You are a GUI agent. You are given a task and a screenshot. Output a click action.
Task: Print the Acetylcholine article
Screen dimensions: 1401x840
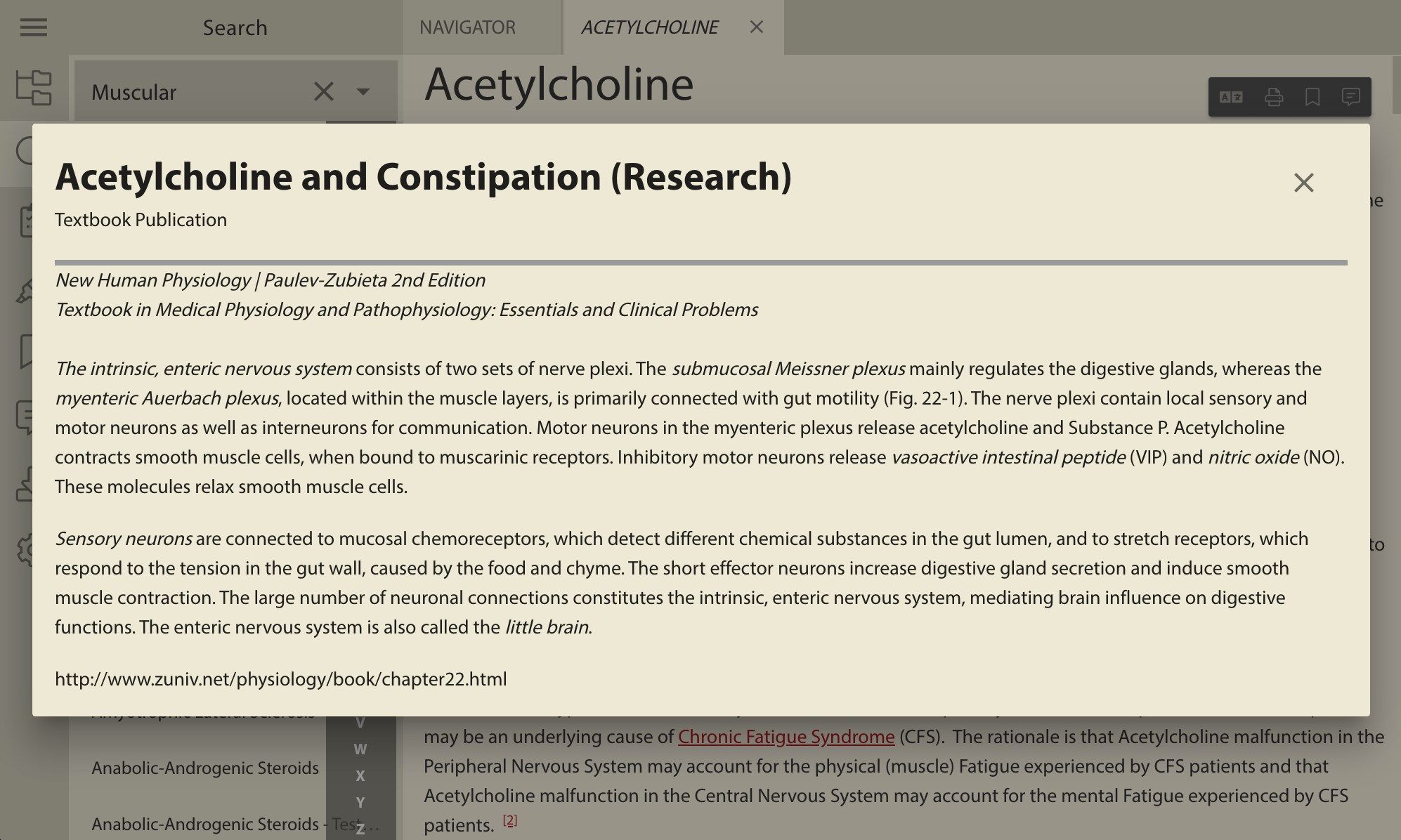pyautogui.click(x=1273, y=97)
